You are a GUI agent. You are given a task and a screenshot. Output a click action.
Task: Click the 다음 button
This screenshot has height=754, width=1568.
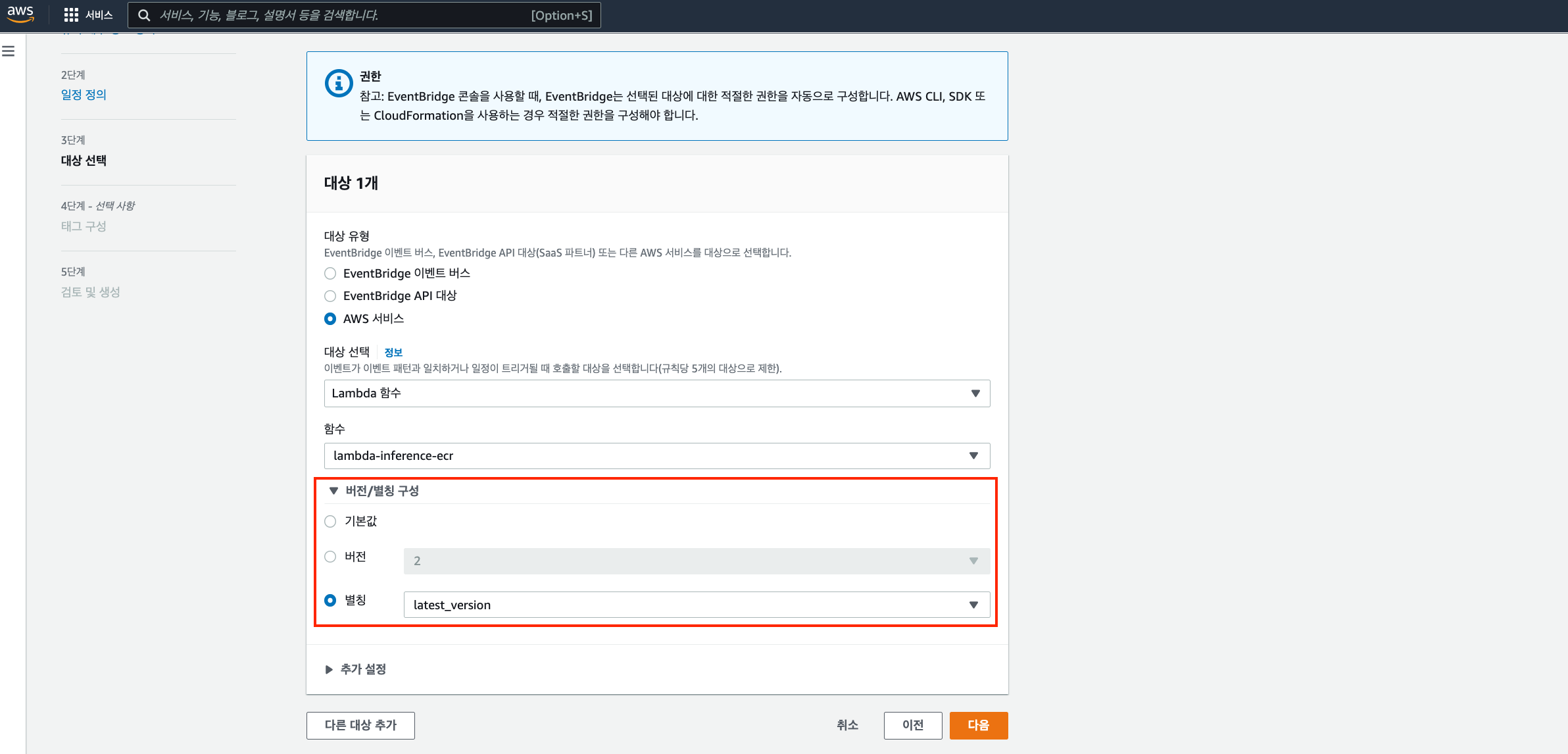pyautogui.click(x=978, y=725)
